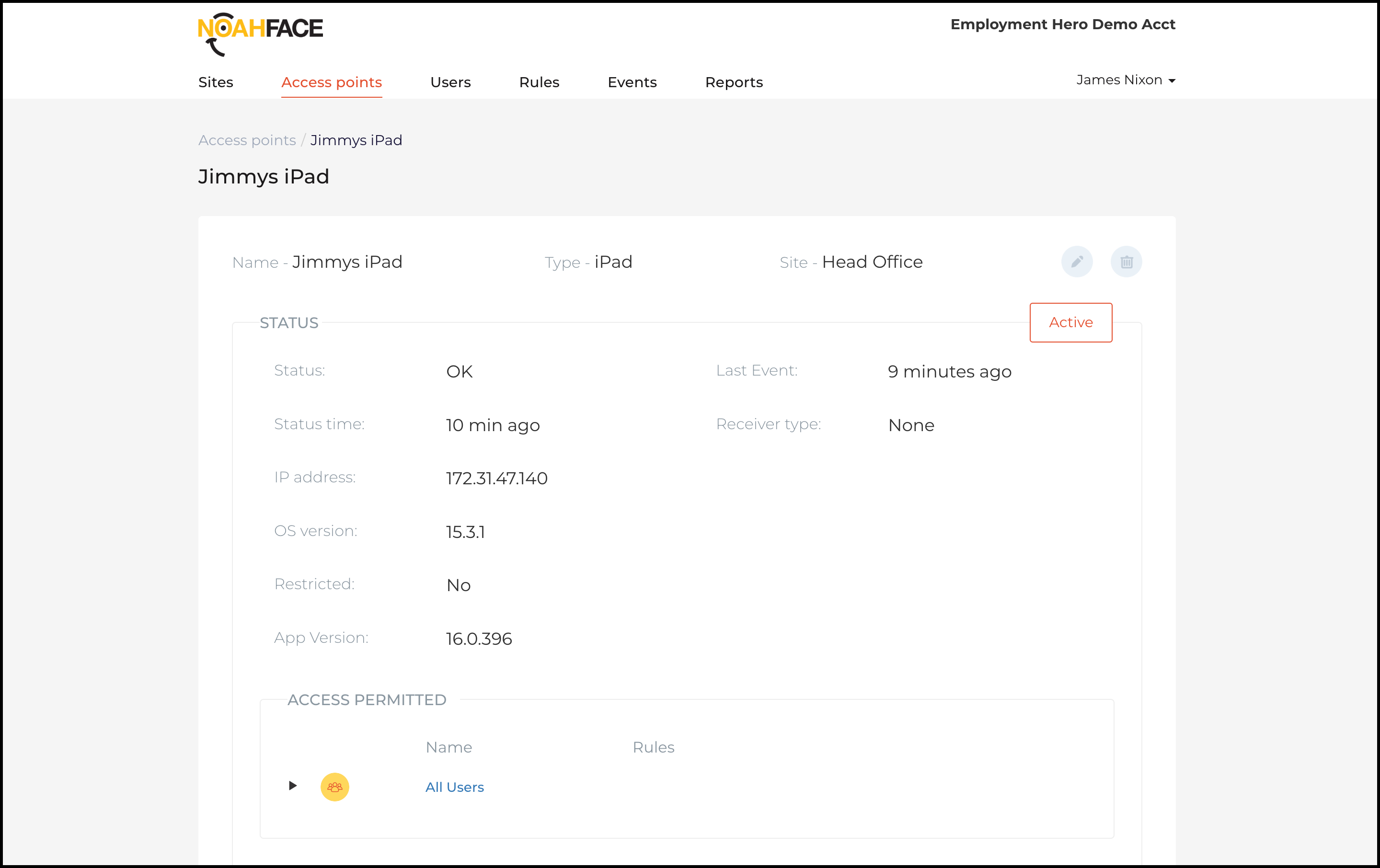This screenshot has width=1380, height=868.
Task: Click the Access points breadcrumb link
Action: [x=247, y=140]
